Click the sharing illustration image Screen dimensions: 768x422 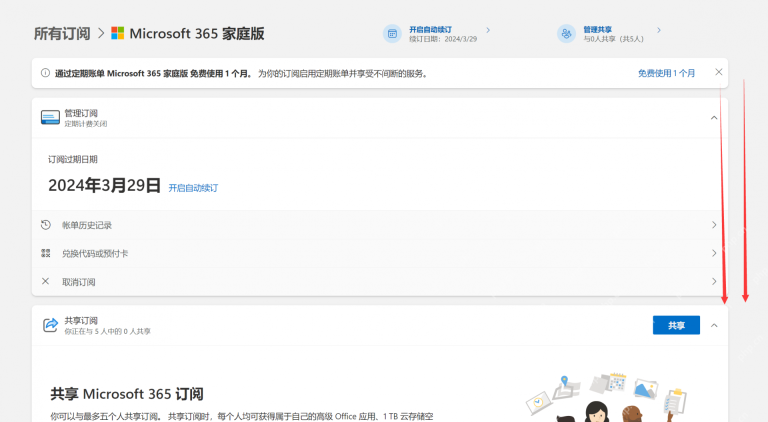point(607,398)
